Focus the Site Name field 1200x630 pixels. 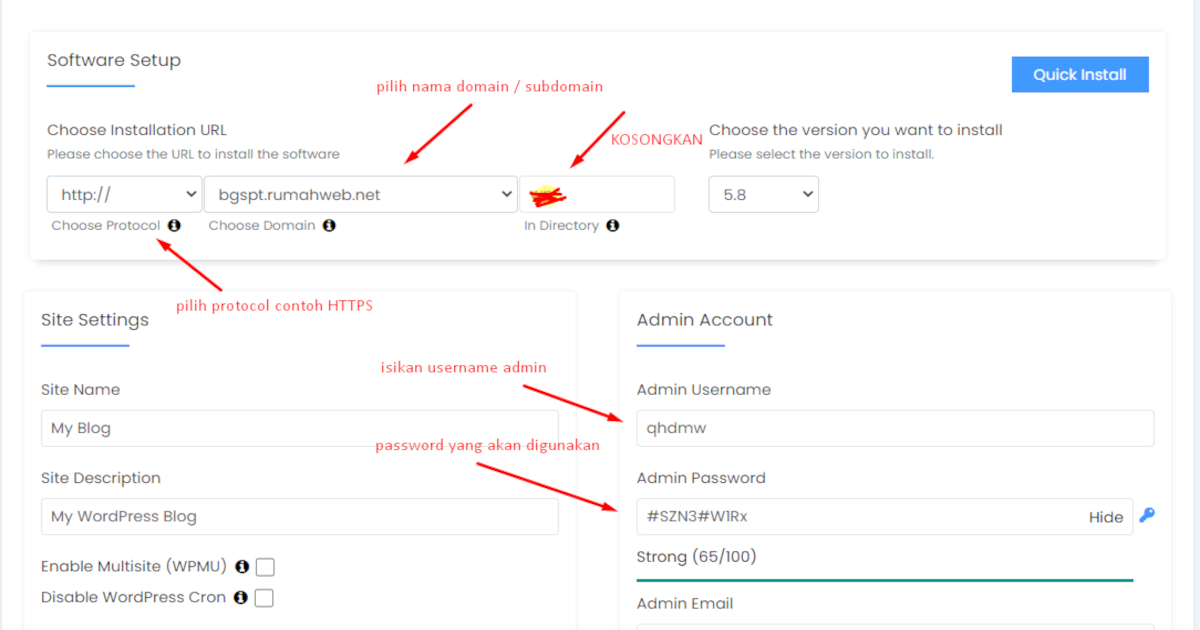[x=299, y=428]
